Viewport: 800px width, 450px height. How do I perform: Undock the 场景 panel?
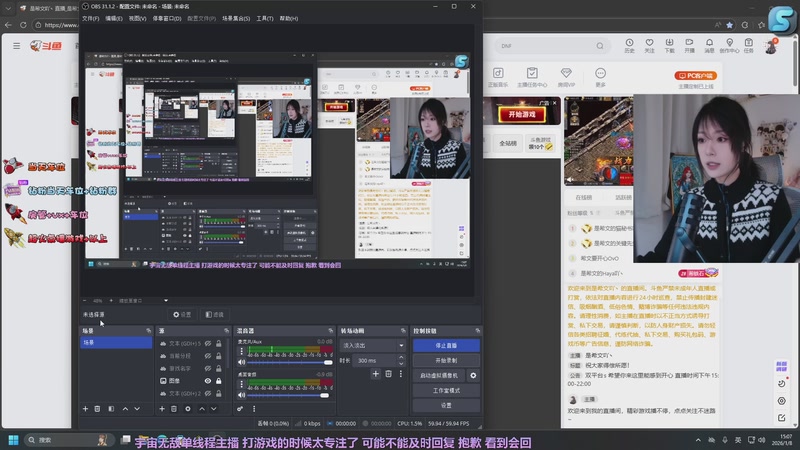point(148,331)
